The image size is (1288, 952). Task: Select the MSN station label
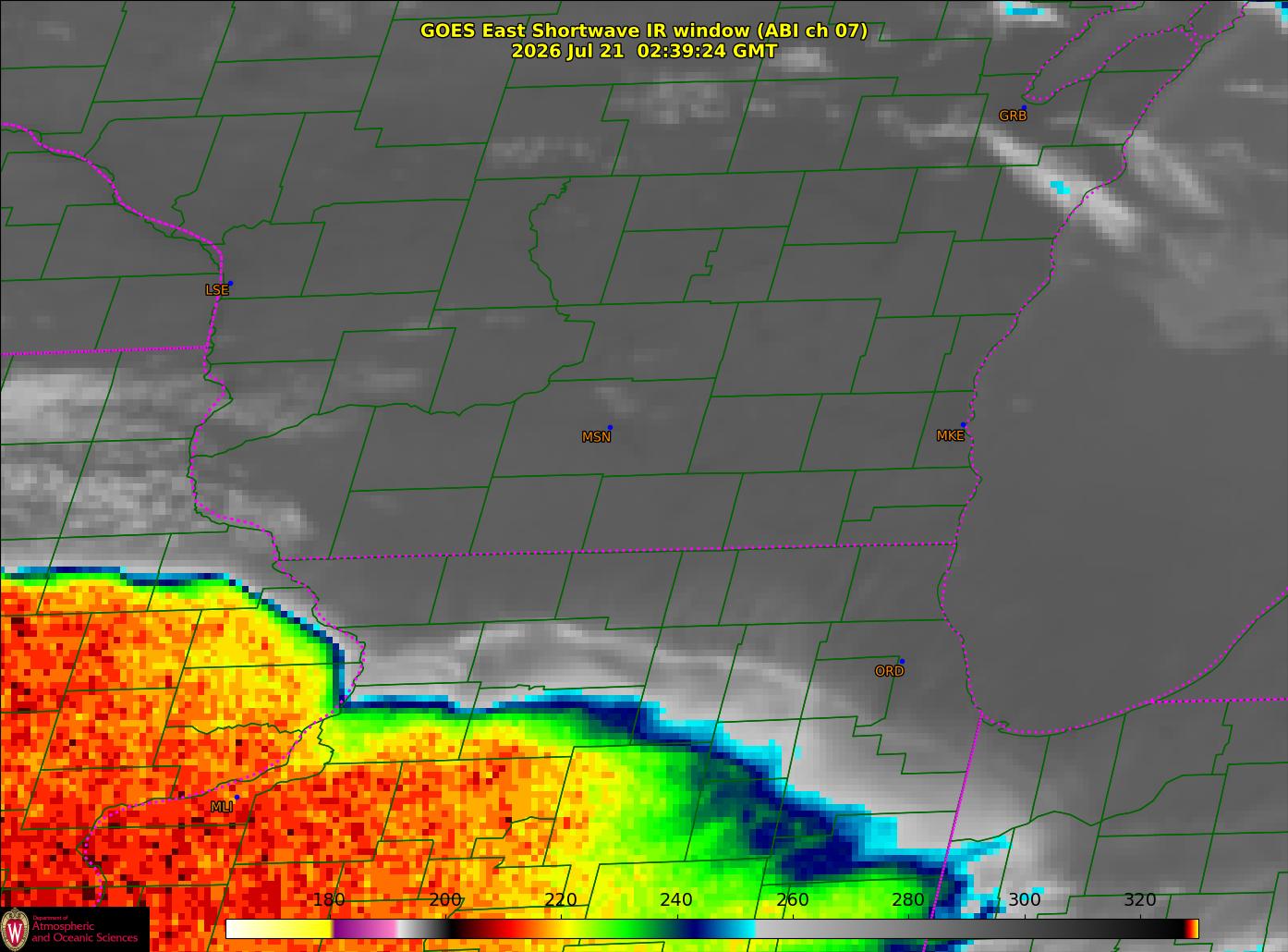pyautogui.click(x=596, y=437)
